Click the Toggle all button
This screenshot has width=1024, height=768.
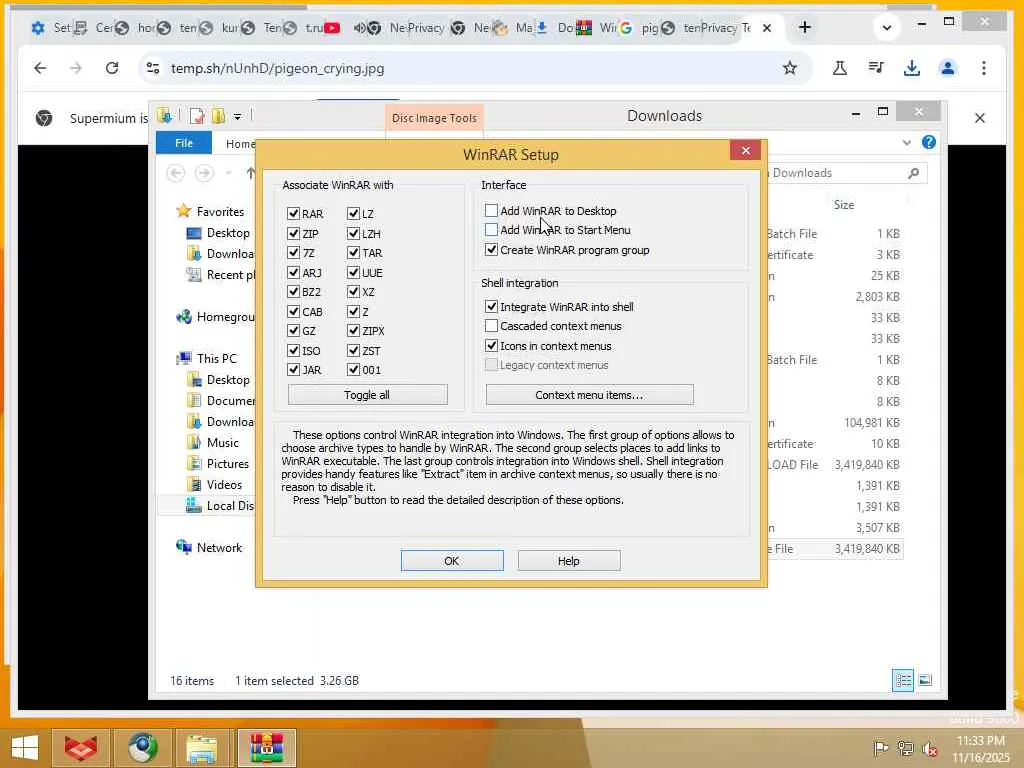pos(367,394)
